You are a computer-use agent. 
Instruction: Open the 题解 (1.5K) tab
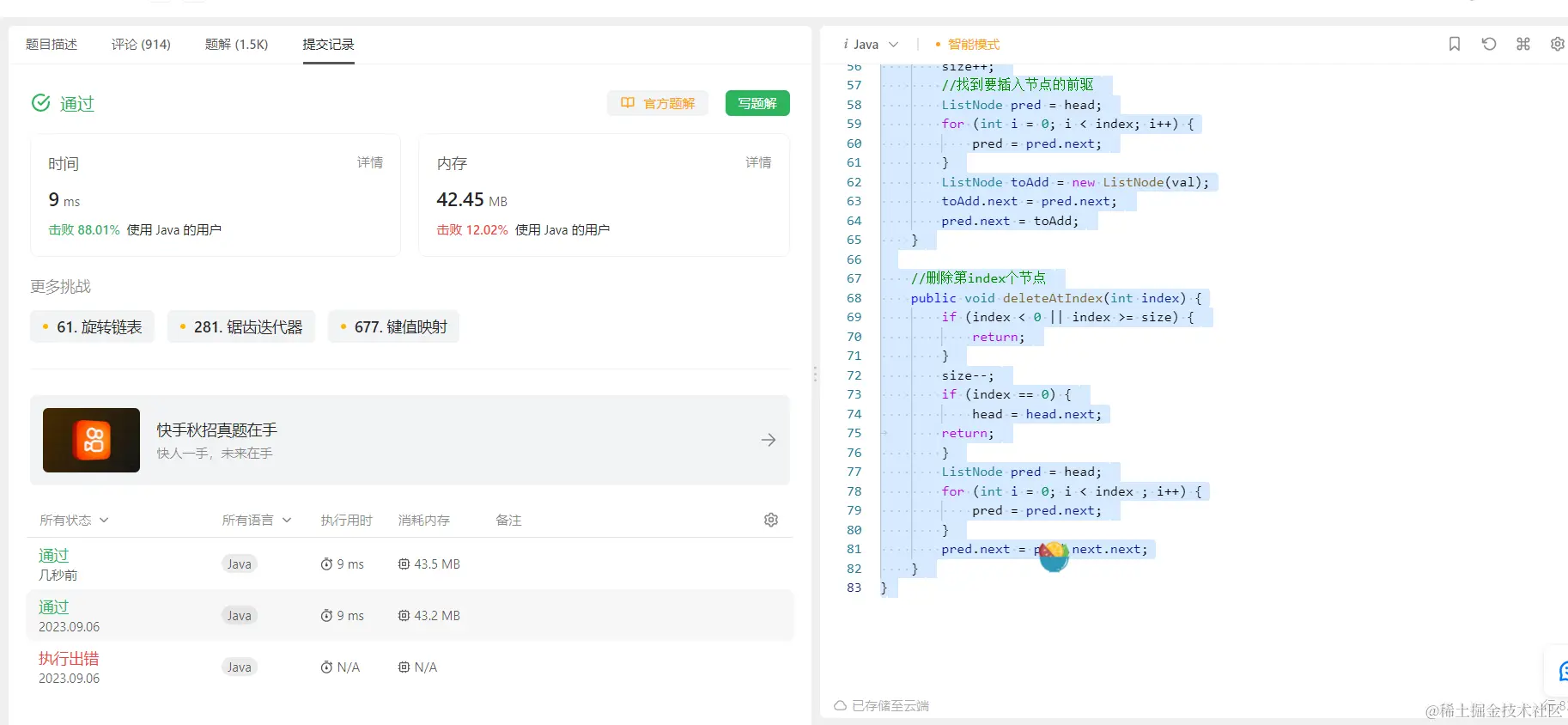(236, 44)
